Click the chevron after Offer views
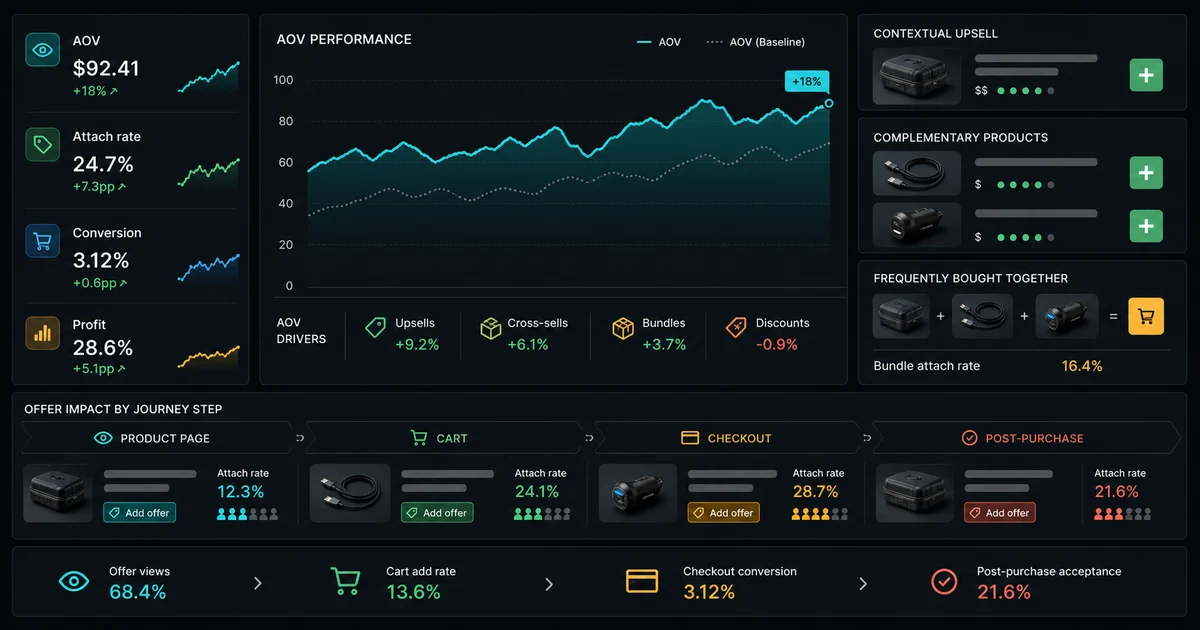 pos(257,583)
